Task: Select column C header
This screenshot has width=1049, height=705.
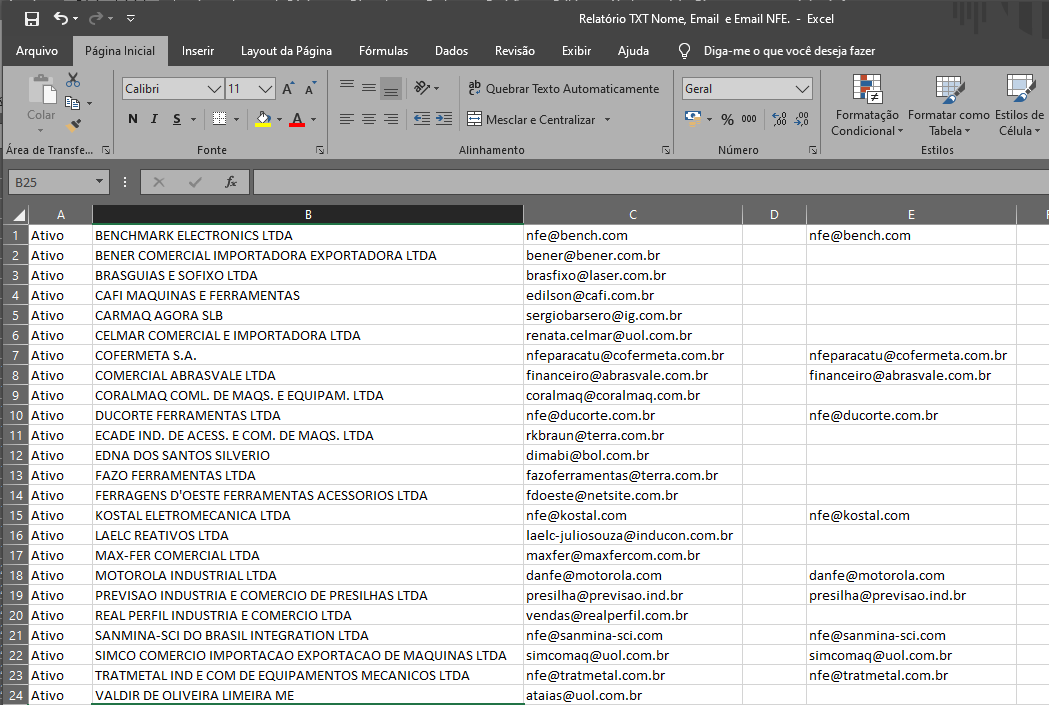Action: 633,215
